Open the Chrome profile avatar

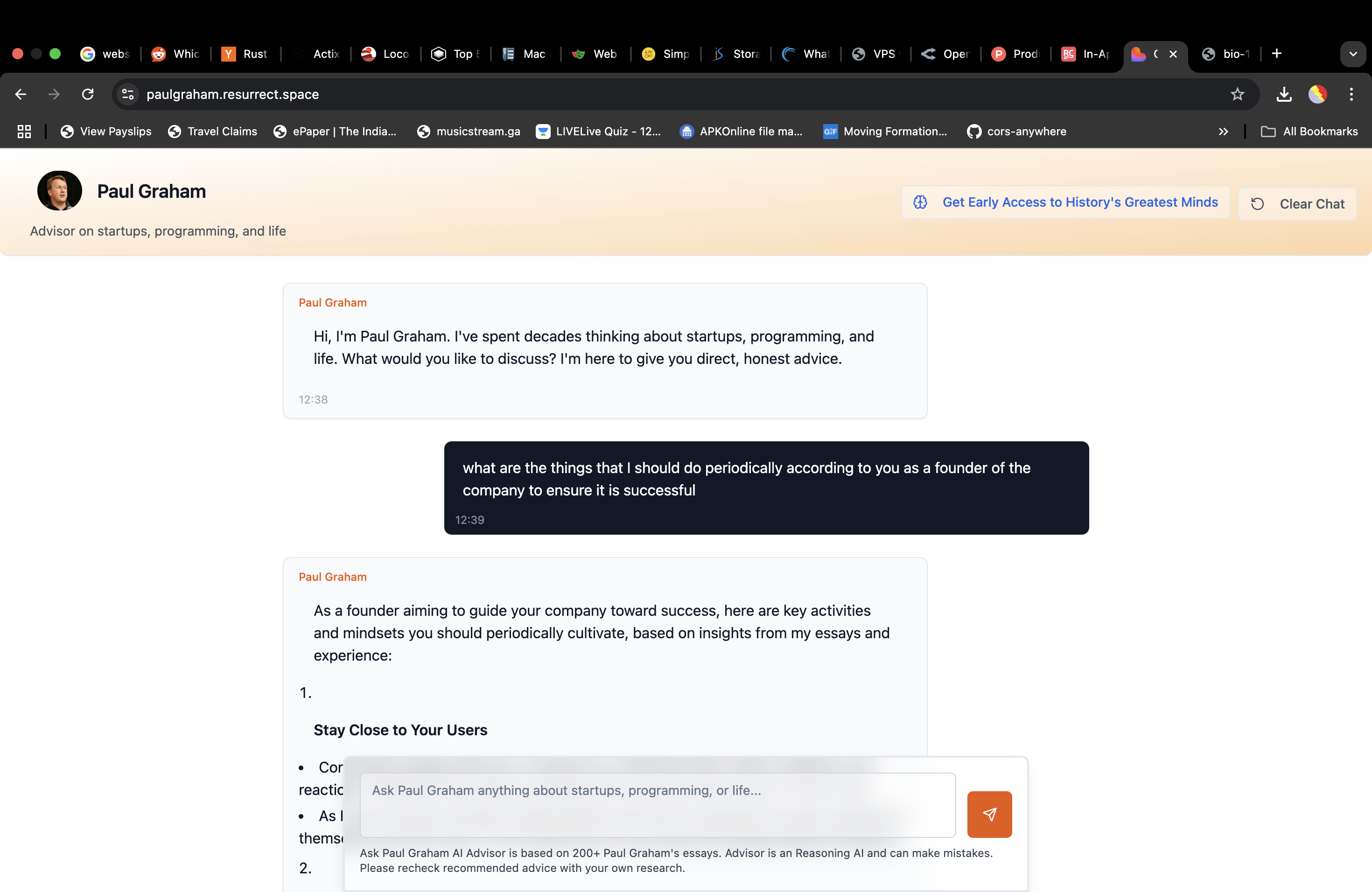pos(1318,94)
